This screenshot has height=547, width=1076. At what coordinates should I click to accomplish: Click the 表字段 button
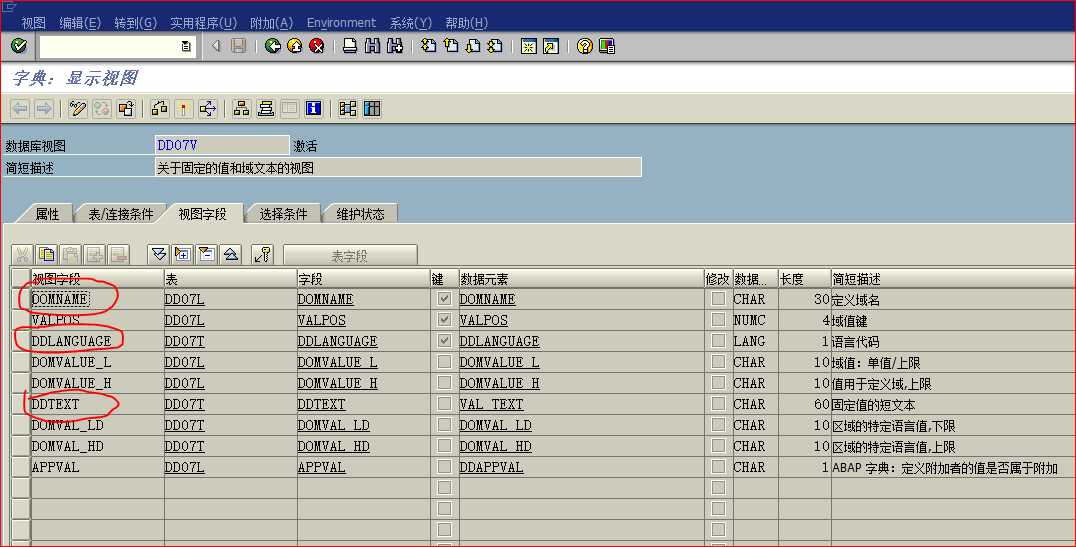coord(350,255)
